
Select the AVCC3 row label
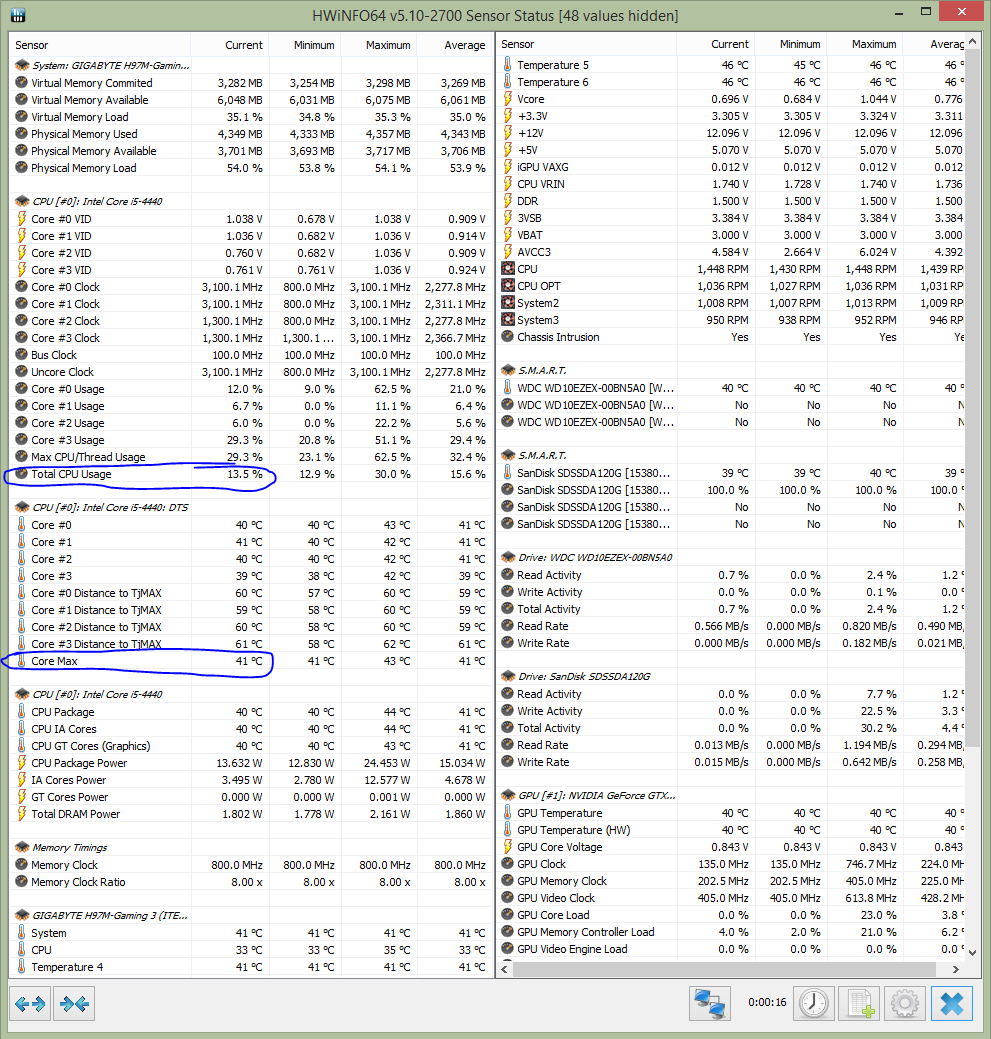coord(534,252)
